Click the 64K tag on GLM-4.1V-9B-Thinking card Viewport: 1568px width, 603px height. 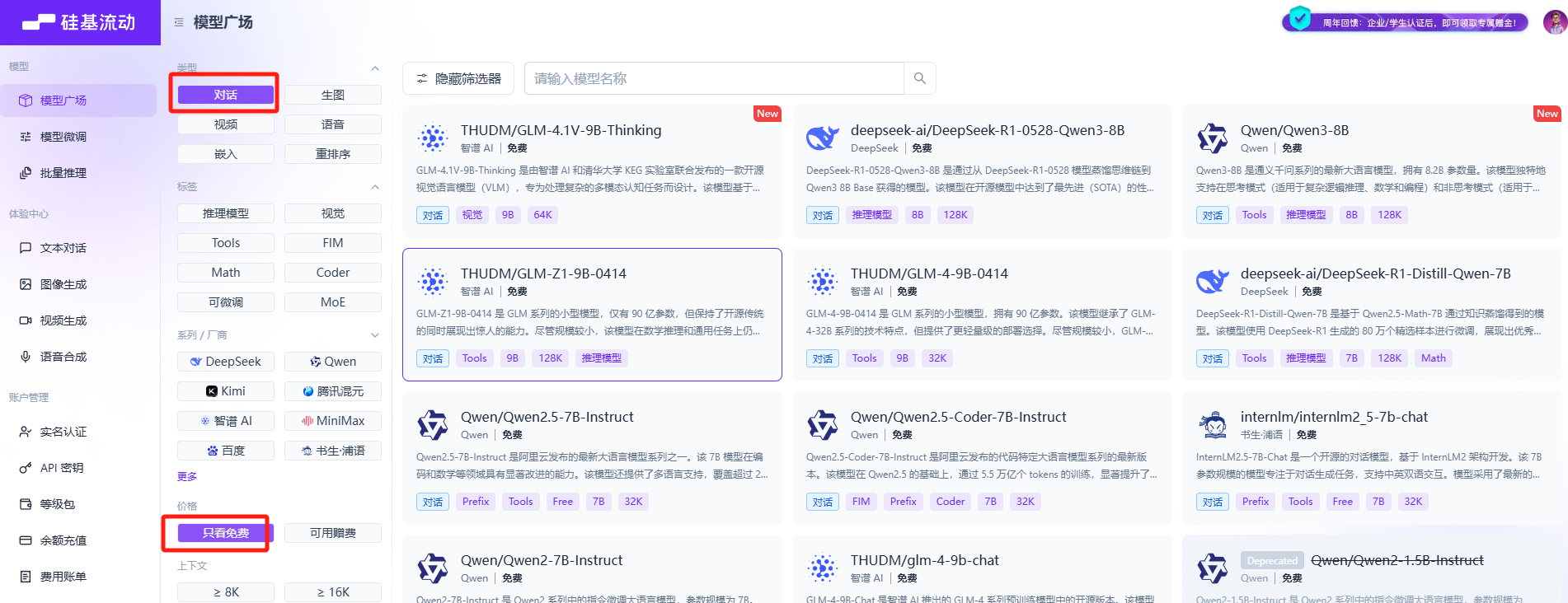[x=542, y=215]
